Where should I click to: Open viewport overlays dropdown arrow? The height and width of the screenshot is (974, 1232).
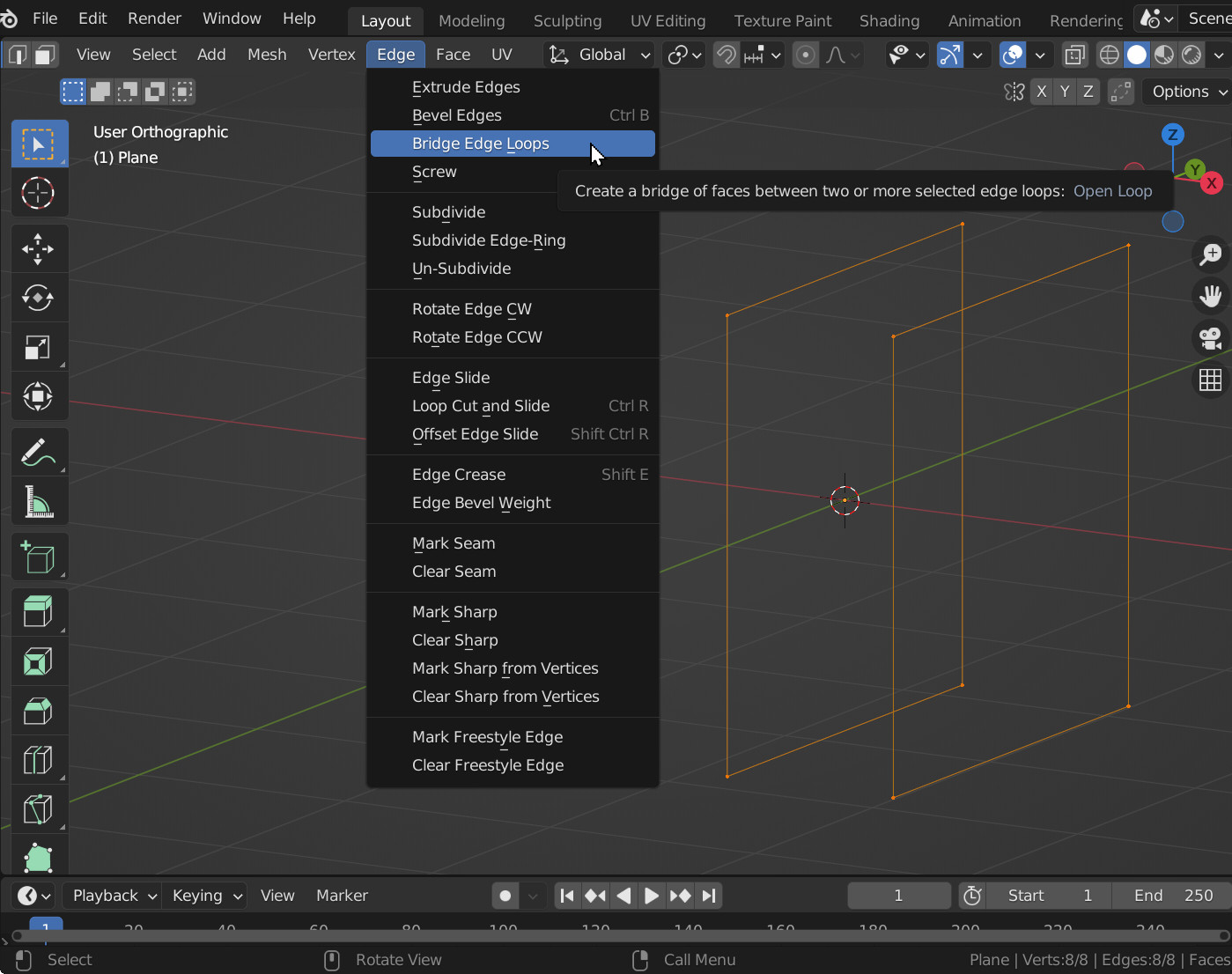point(1040,55)
